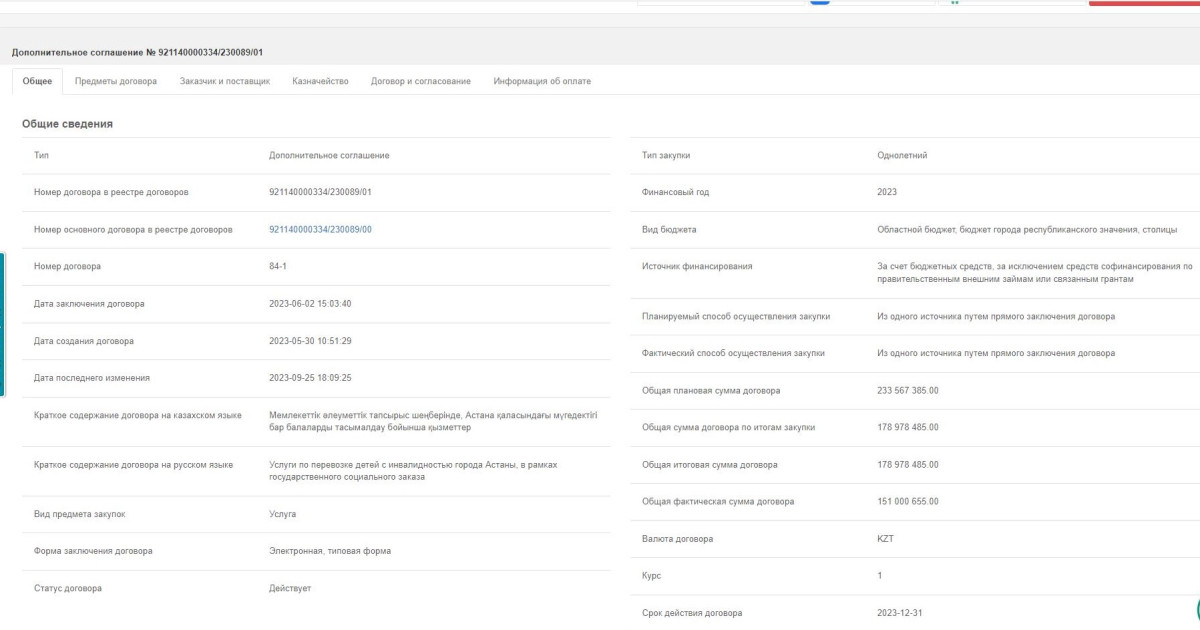Click the teal side panel on left edge
Viewport: 1200px width, 630px height.
pos(3,323)
